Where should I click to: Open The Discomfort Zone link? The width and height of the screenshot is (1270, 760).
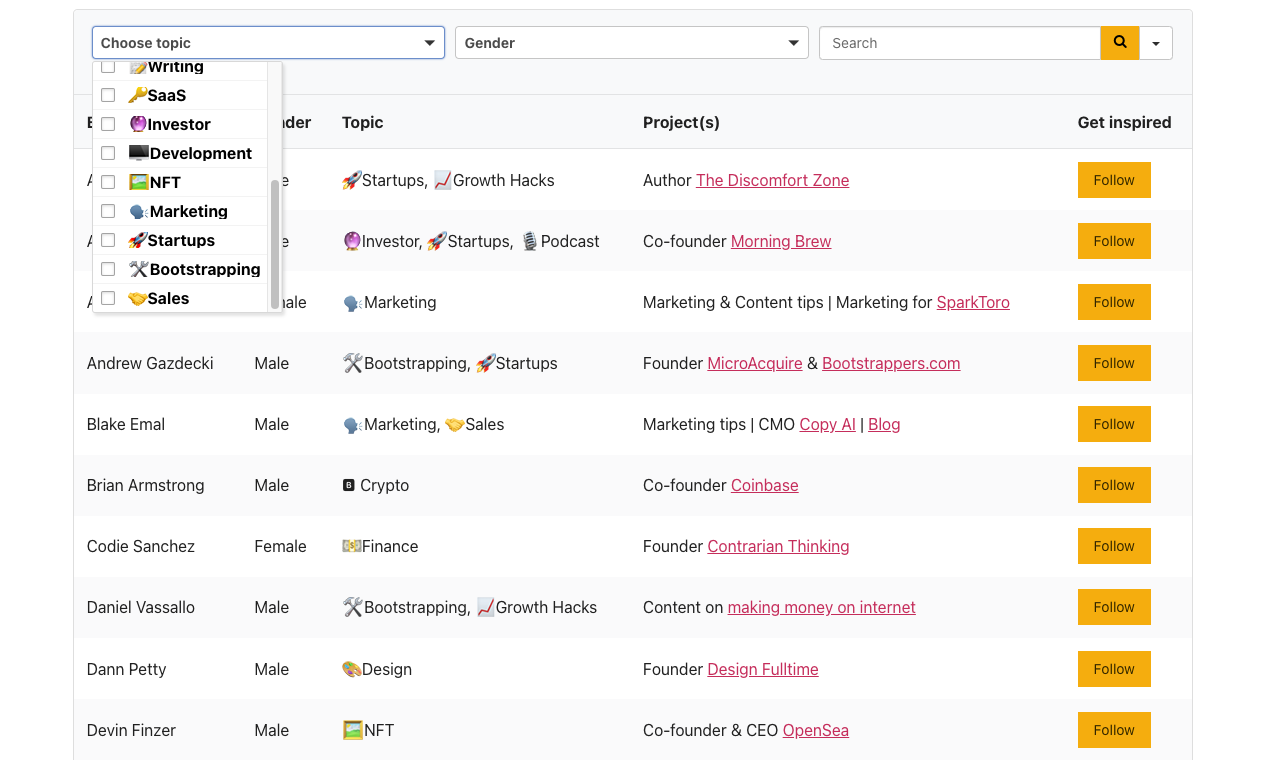coord(772,180)
